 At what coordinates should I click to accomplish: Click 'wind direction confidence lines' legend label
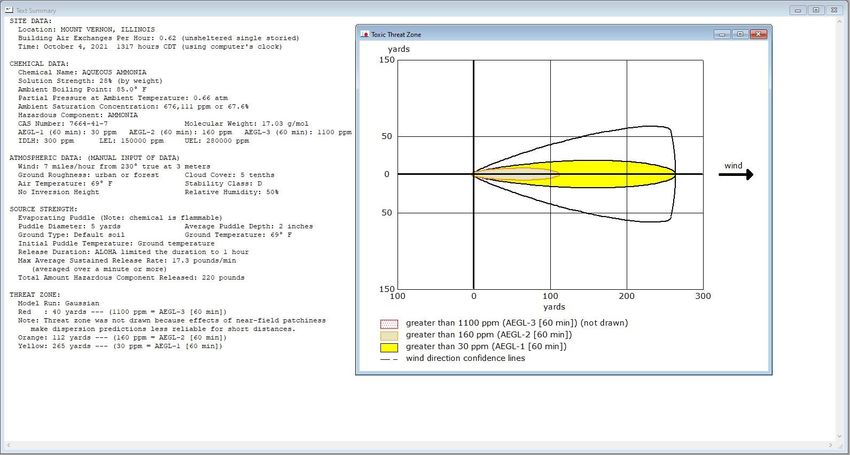465,358
